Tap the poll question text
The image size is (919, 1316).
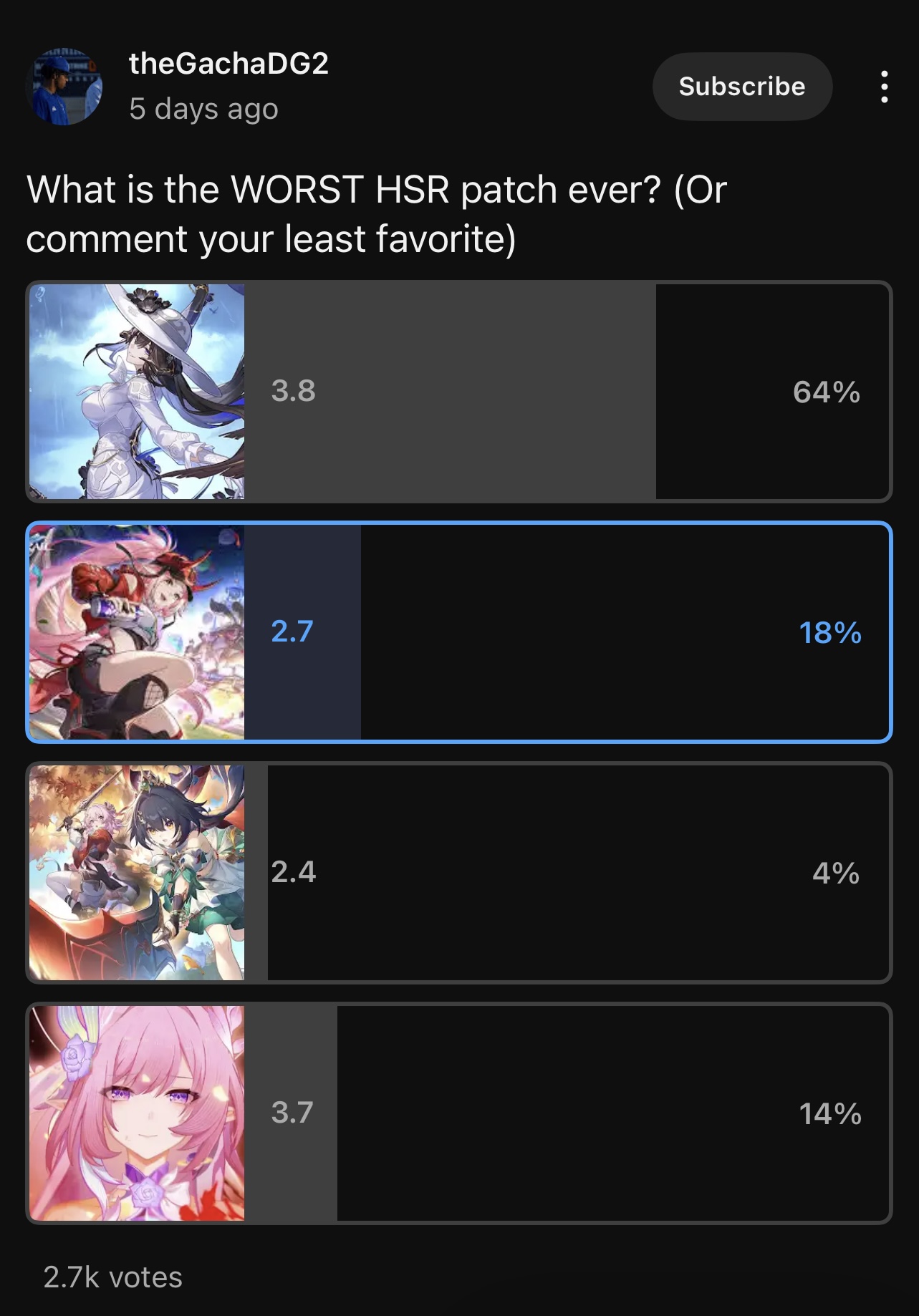point(377,214)
